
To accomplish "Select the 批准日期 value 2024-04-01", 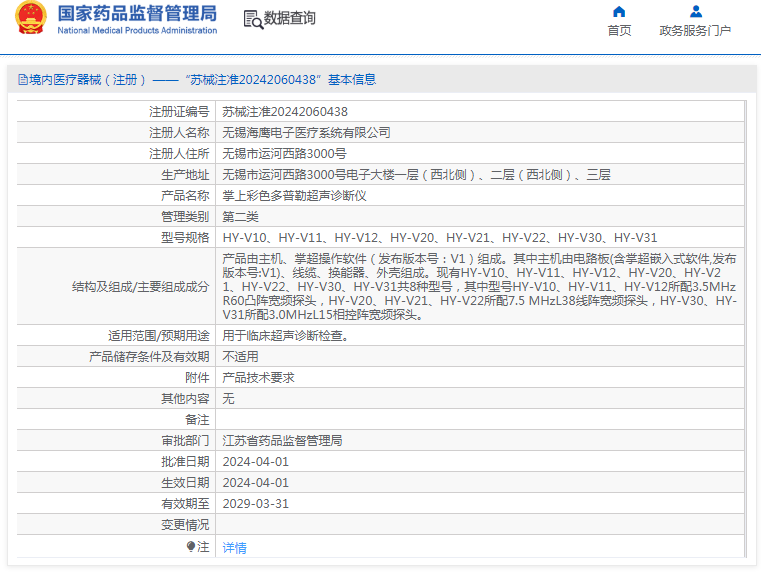I will coord(255,461).
